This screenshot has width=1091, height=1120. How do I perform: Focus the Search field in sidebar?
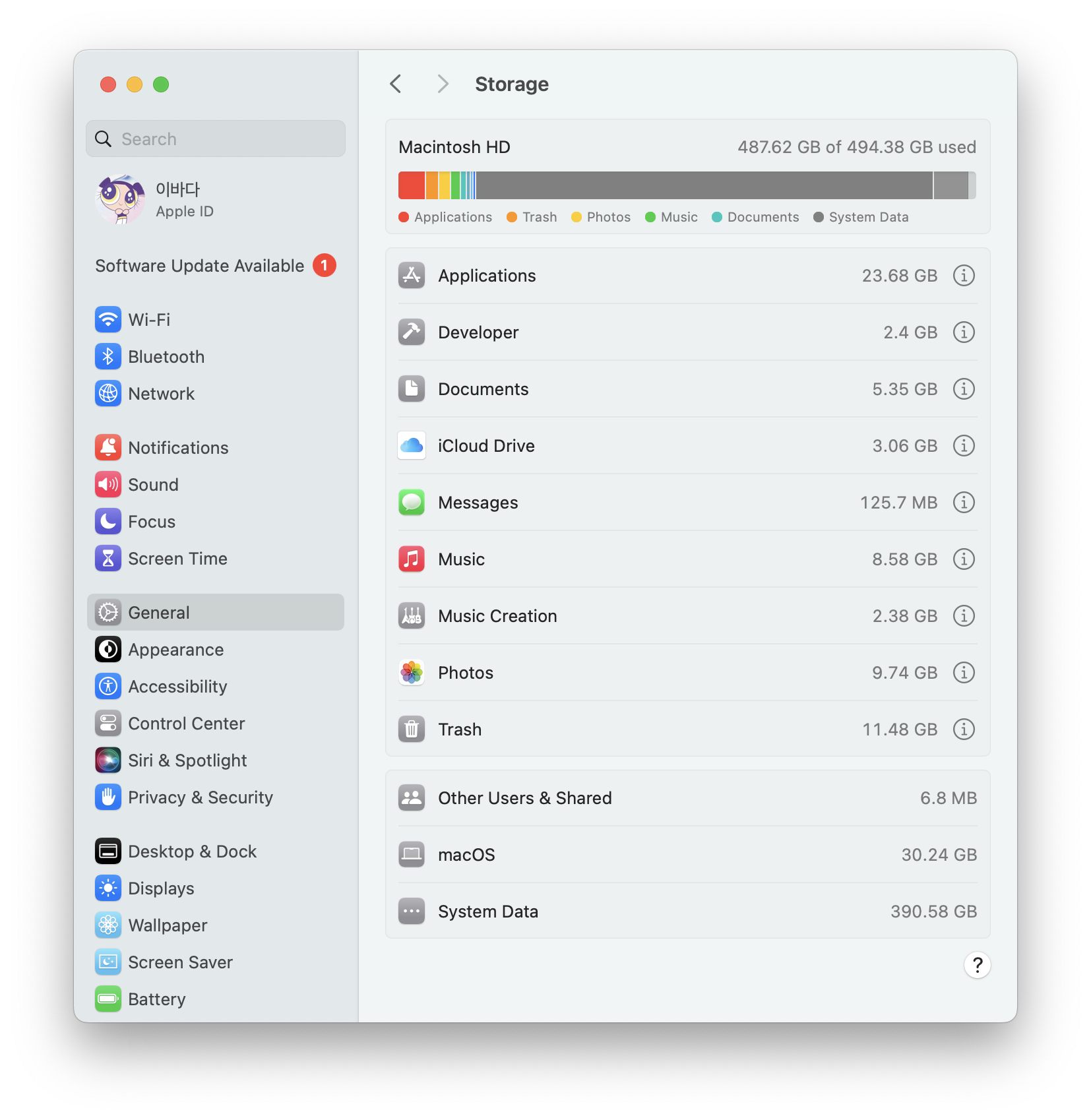tap(216, 139)
